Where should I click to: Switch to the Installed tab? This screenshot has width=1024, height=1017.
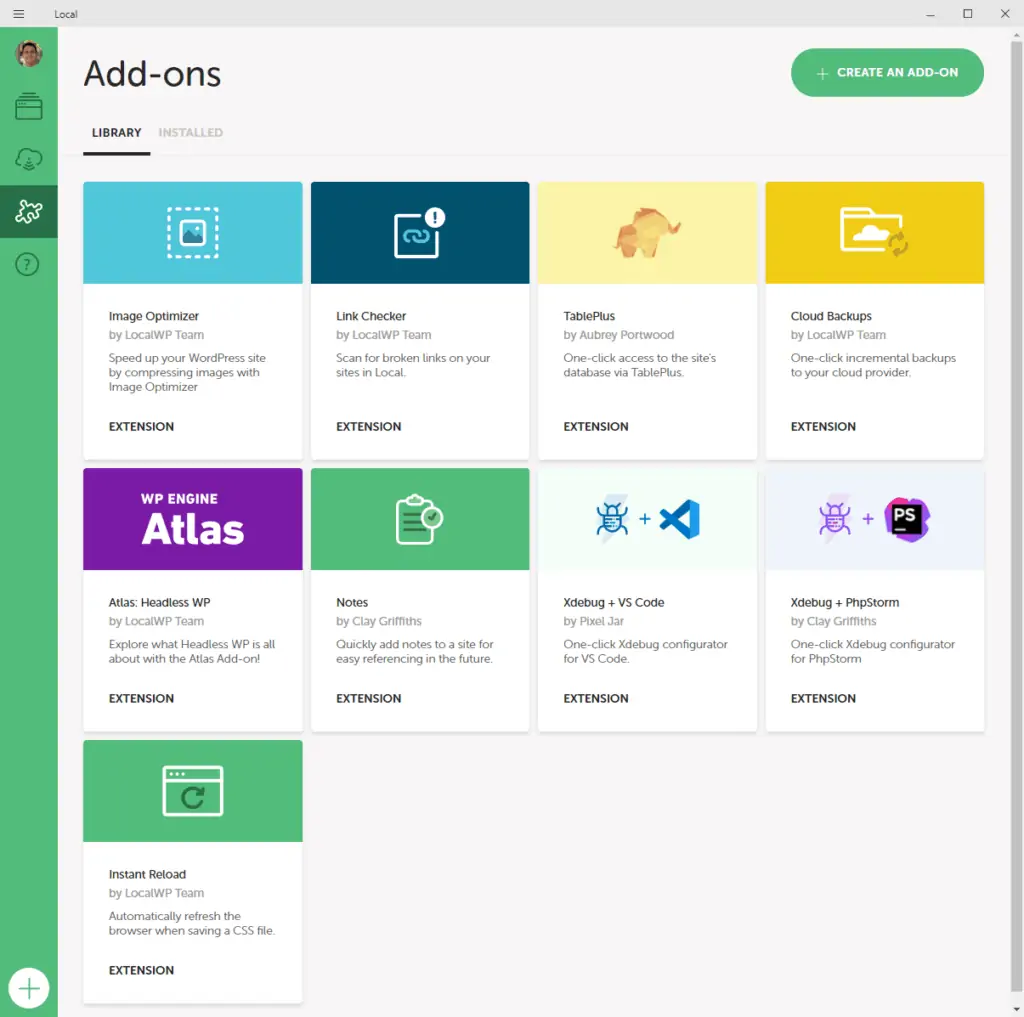pos(191,133)
